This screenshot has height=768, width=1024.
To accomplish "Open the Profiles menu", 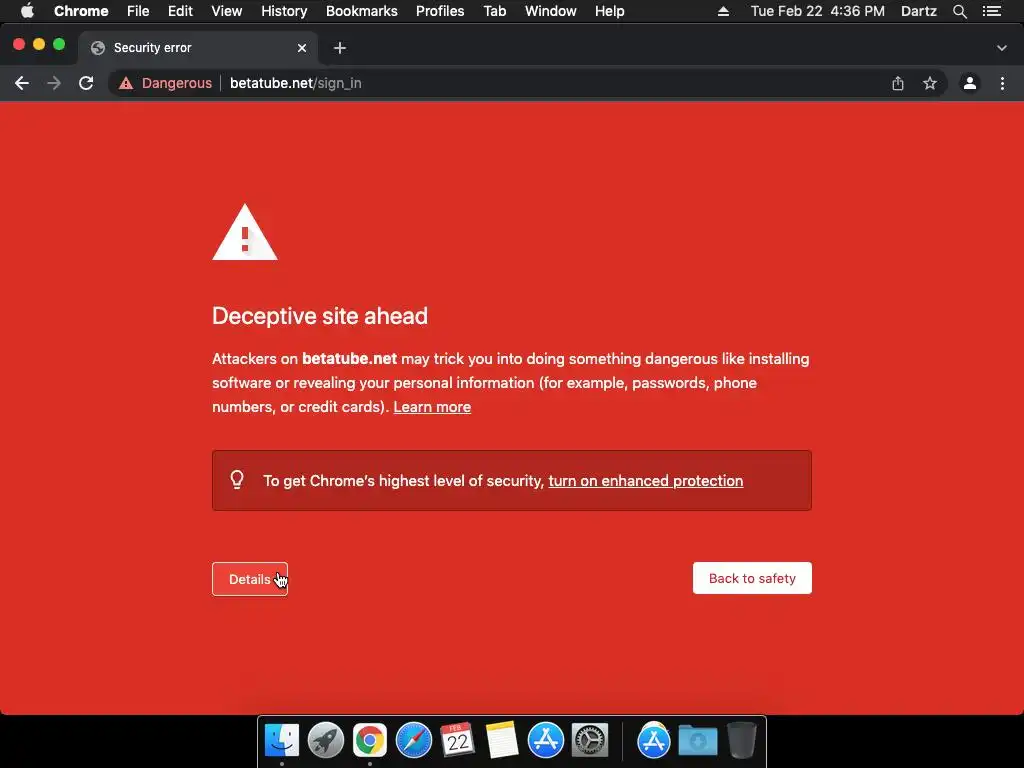I will 440,11.
